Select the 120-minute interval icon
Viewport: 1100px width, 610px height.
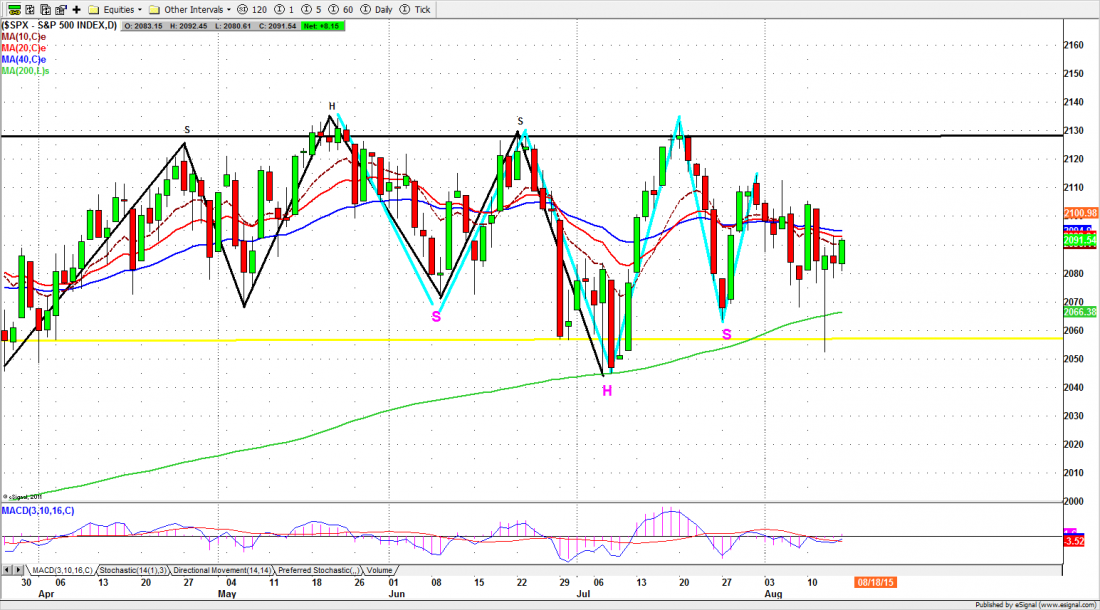[x=243, y=8]
